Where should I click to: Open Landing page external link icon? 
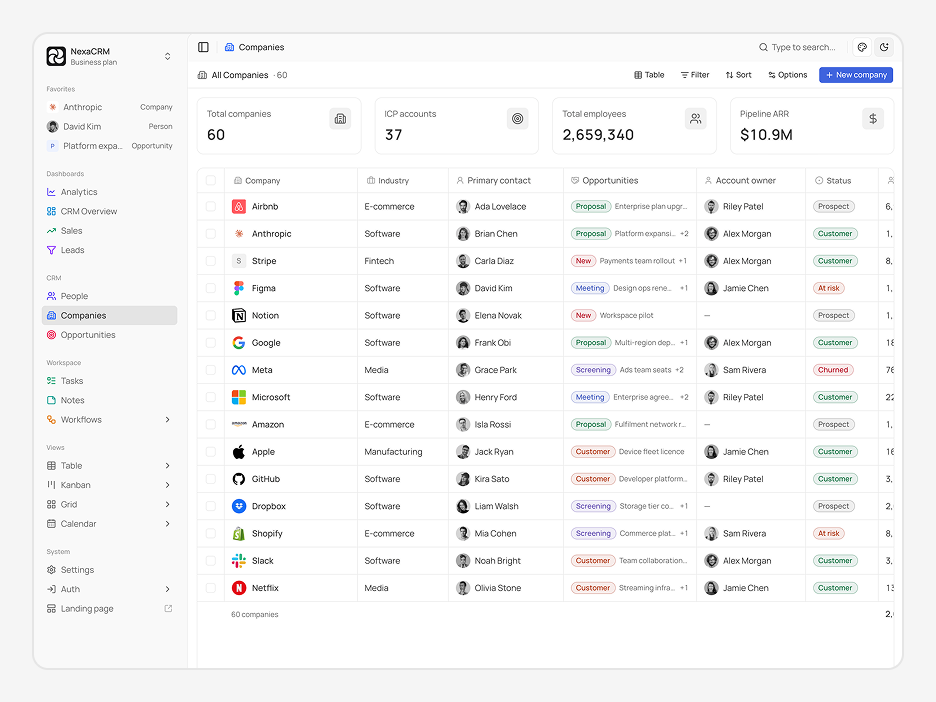point(168,608)
